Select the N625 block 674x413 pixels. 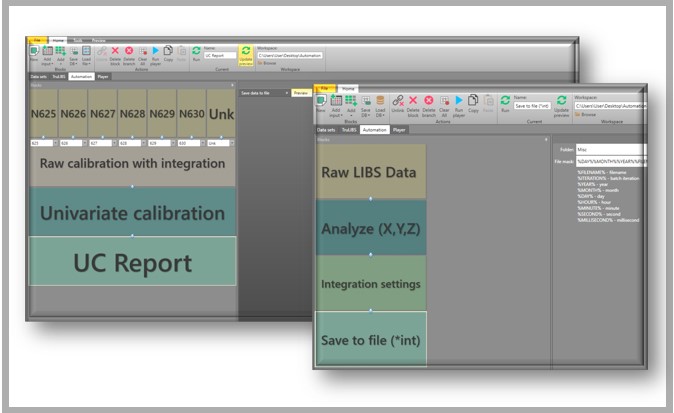(43, 113)
